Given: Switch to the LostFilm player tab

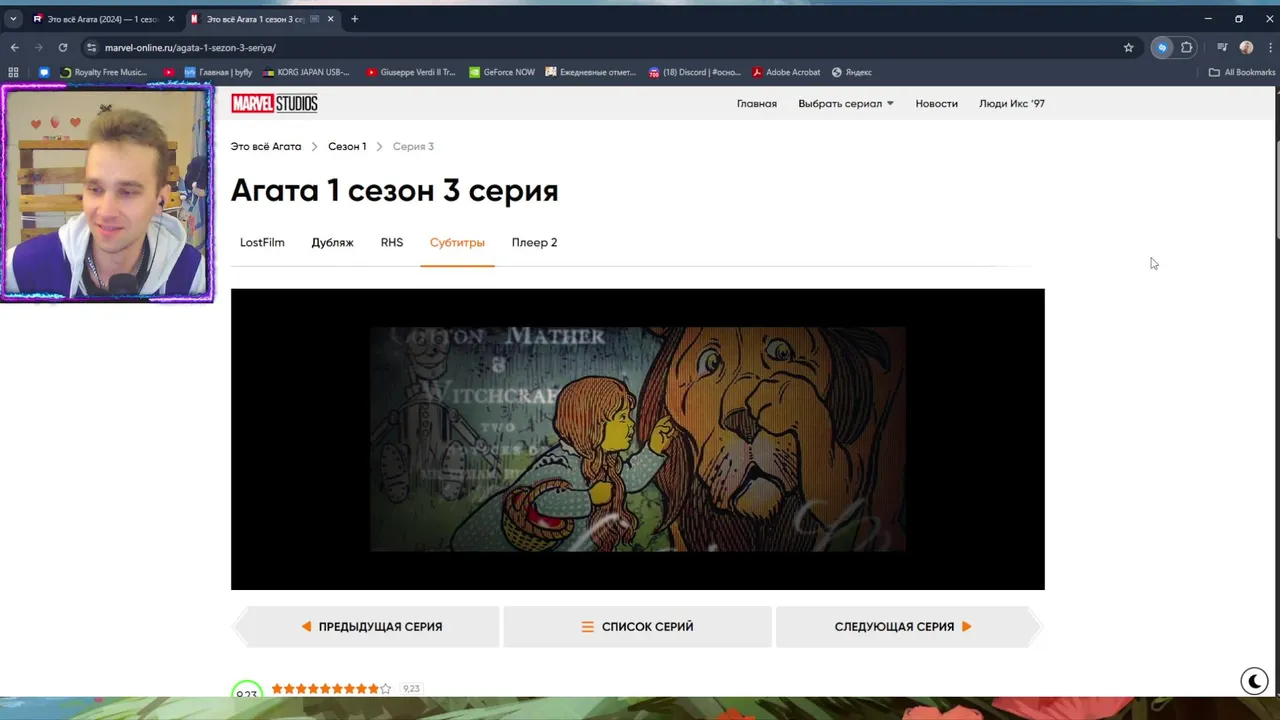Looking at the screenshot, I should point(262,242).
